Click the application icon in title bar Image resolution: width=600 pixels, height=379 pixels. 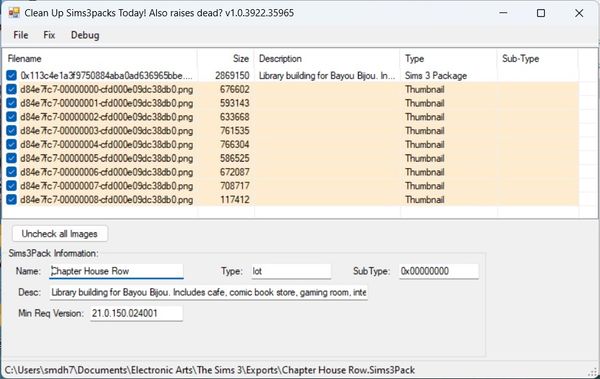click(14, 13)
